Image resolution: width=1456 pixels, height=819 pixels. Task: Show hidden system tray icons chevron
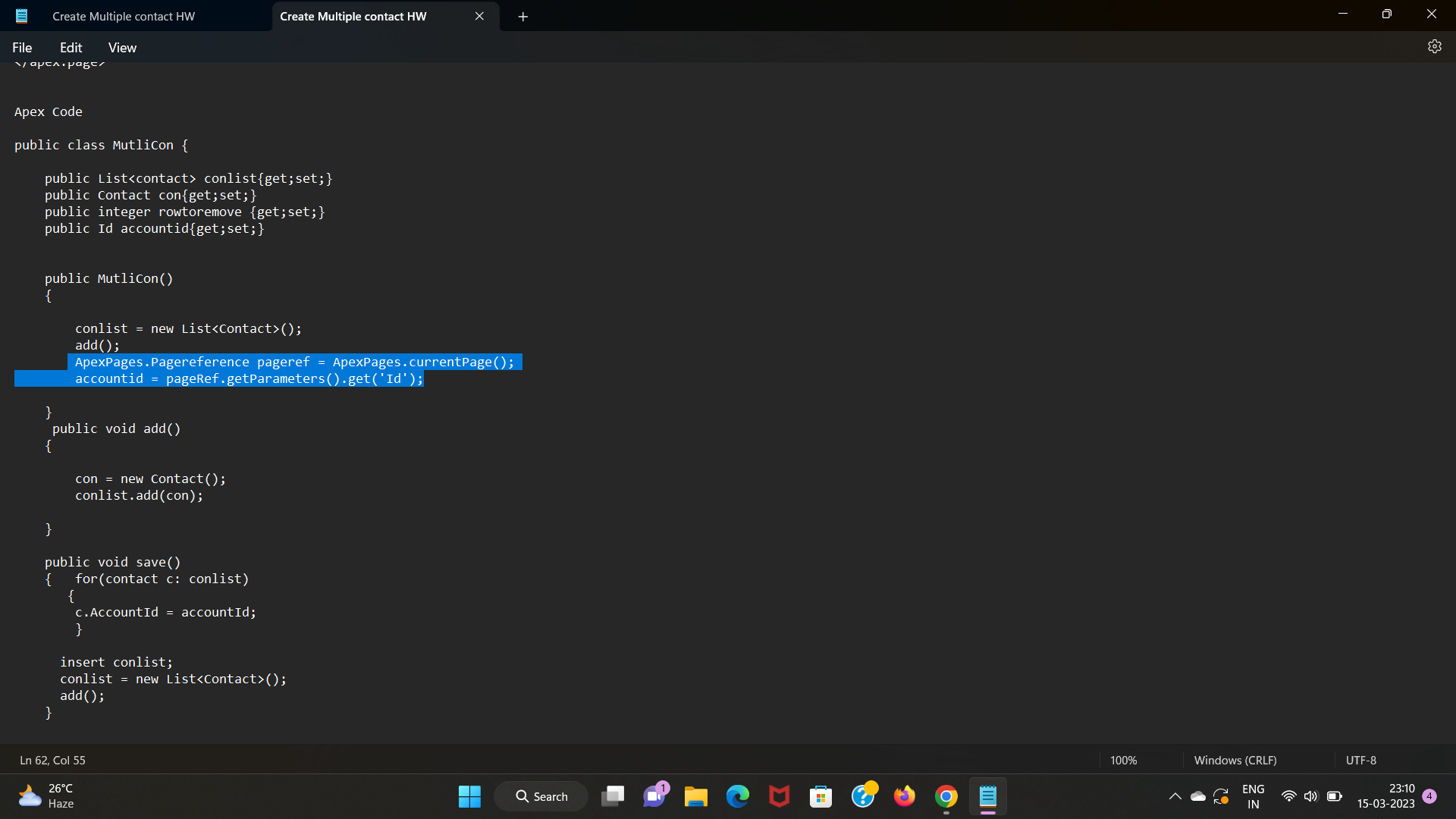click(x=1175, y=796)
